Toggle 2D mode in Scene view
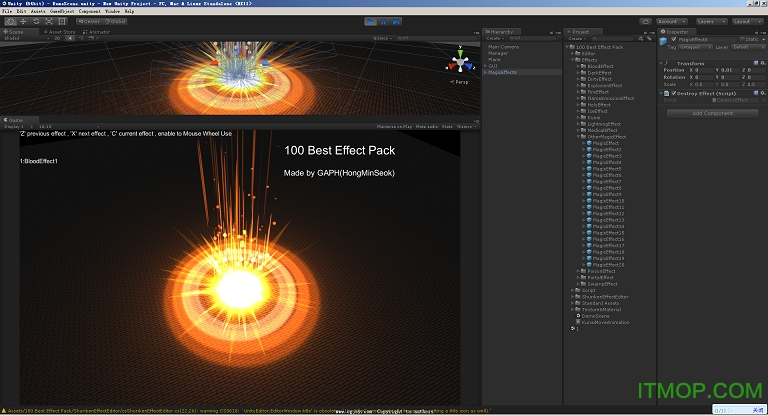Screen dimensions: 768x416 57,38
